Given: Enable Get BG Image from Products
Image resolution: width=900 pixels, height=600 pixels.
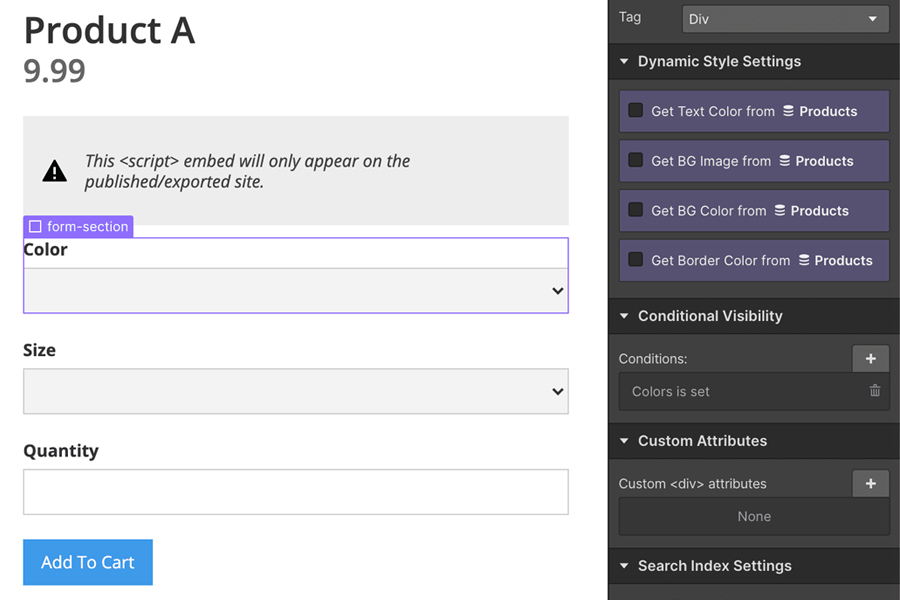Looking at the screenshot, I should click(635, 160).
